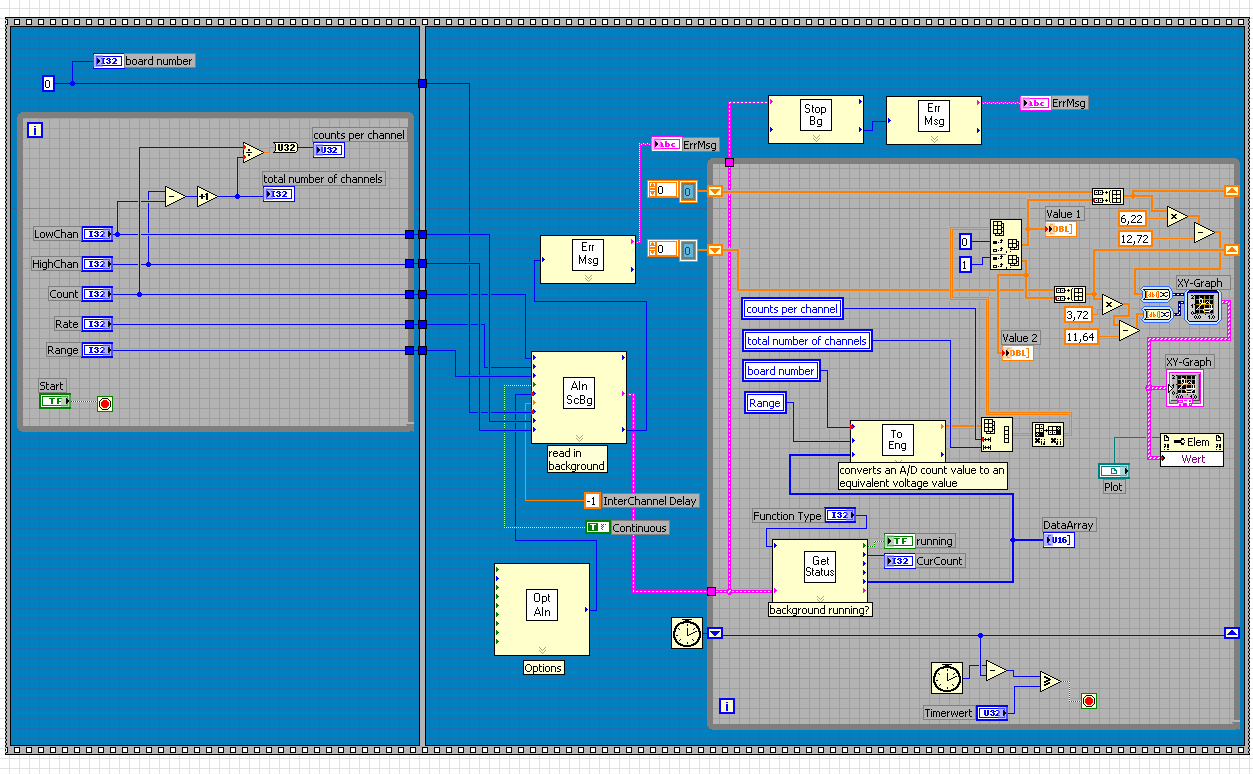Click the board number constant 0
1253x774 pixels.
48,84
